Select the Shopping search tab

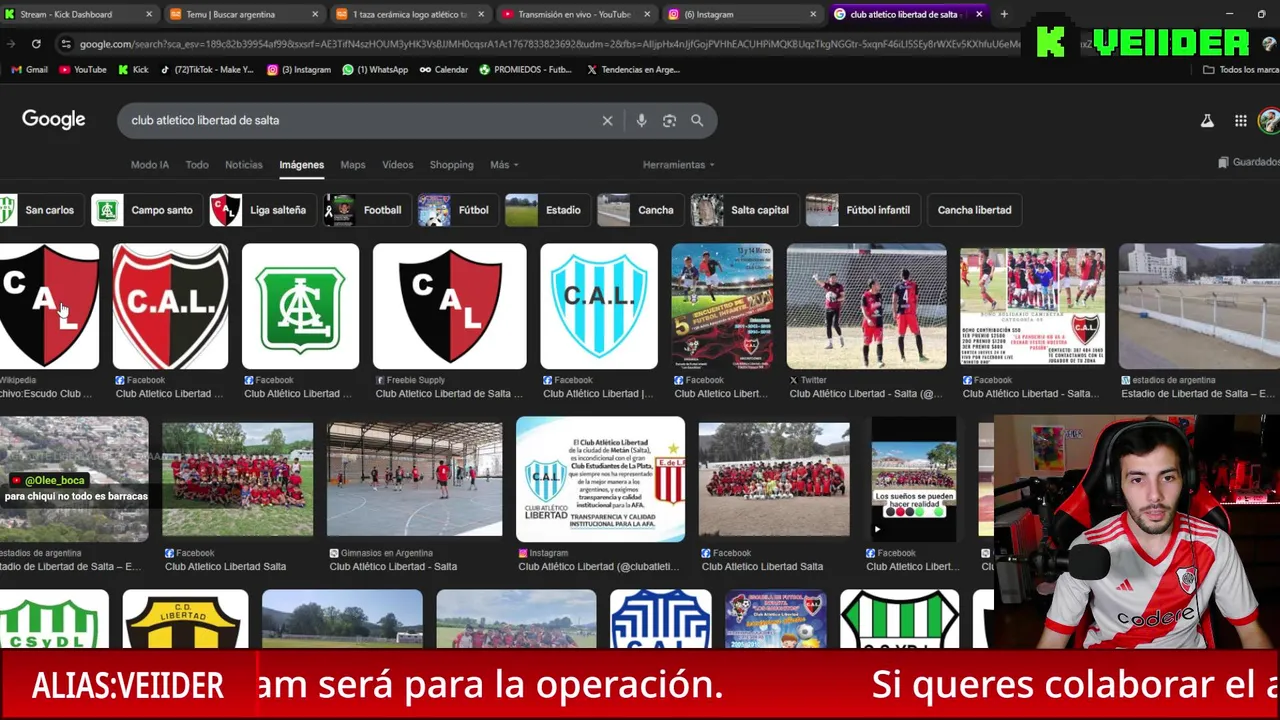452,165
